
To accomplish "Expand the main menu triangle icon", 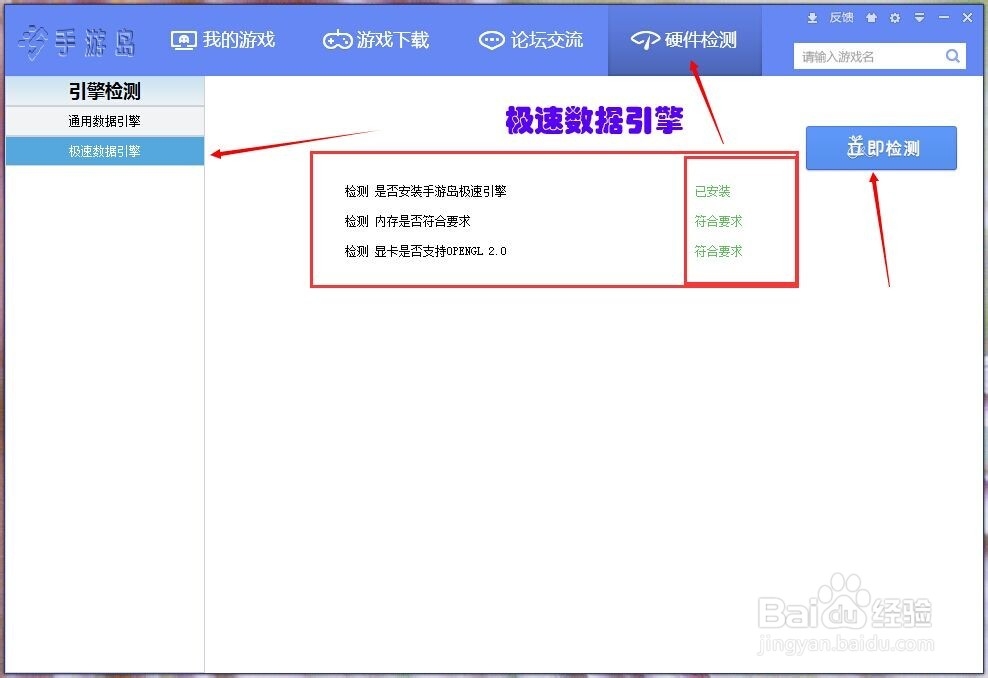I will tap(919, 18).
